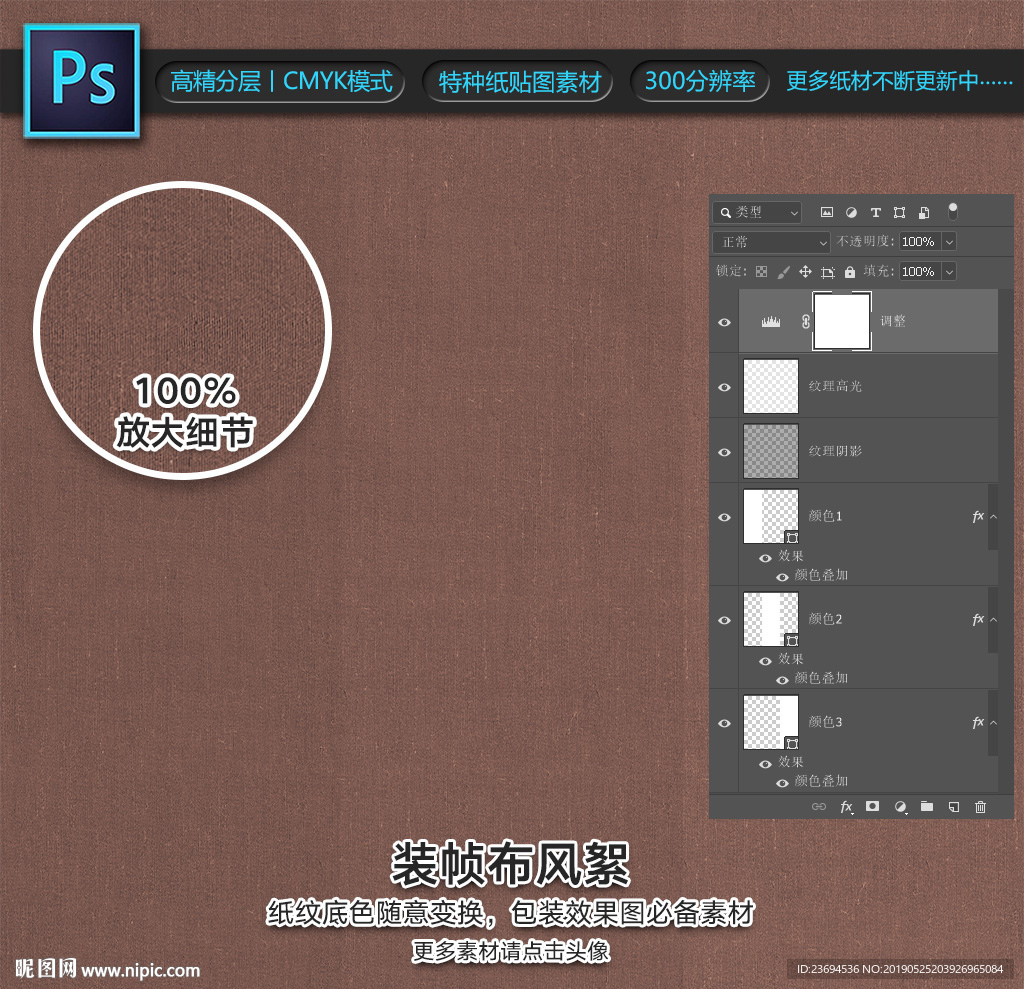Open the 类型 filter type dropdown

(758, 212)
